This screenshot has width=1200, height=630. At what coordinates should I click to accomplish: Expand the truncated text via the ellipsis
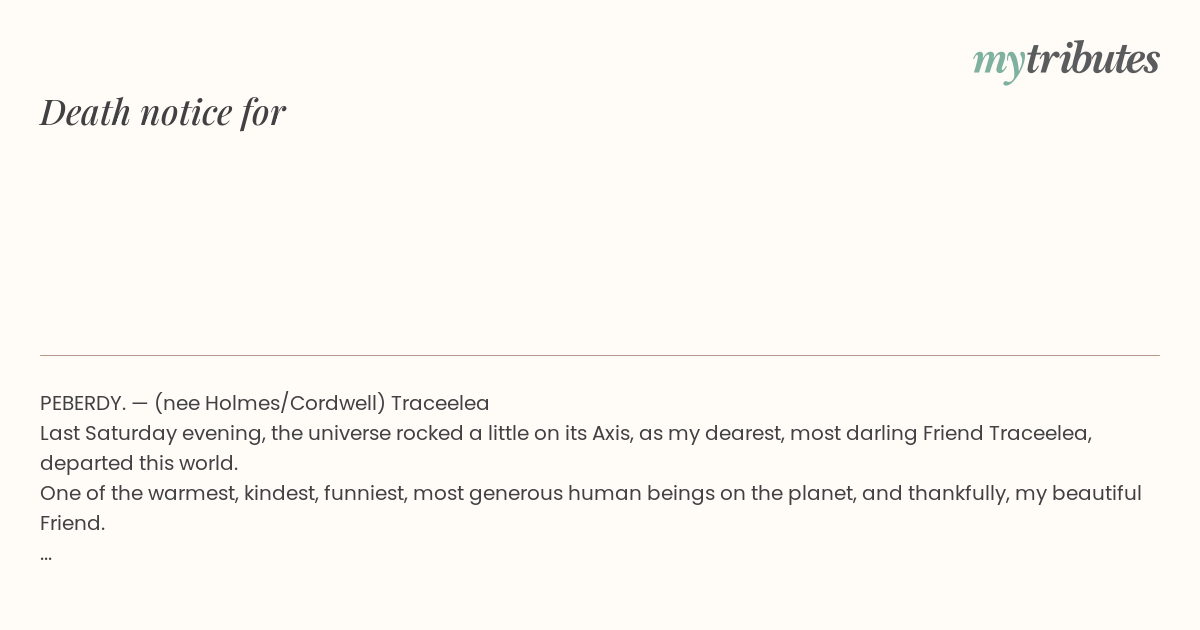pos(46,556)
